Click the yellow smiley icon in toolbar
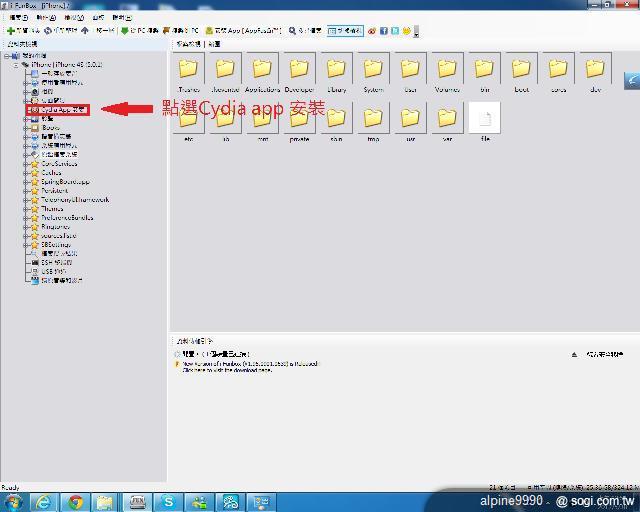640x512 pixels. tap(407, 31)
